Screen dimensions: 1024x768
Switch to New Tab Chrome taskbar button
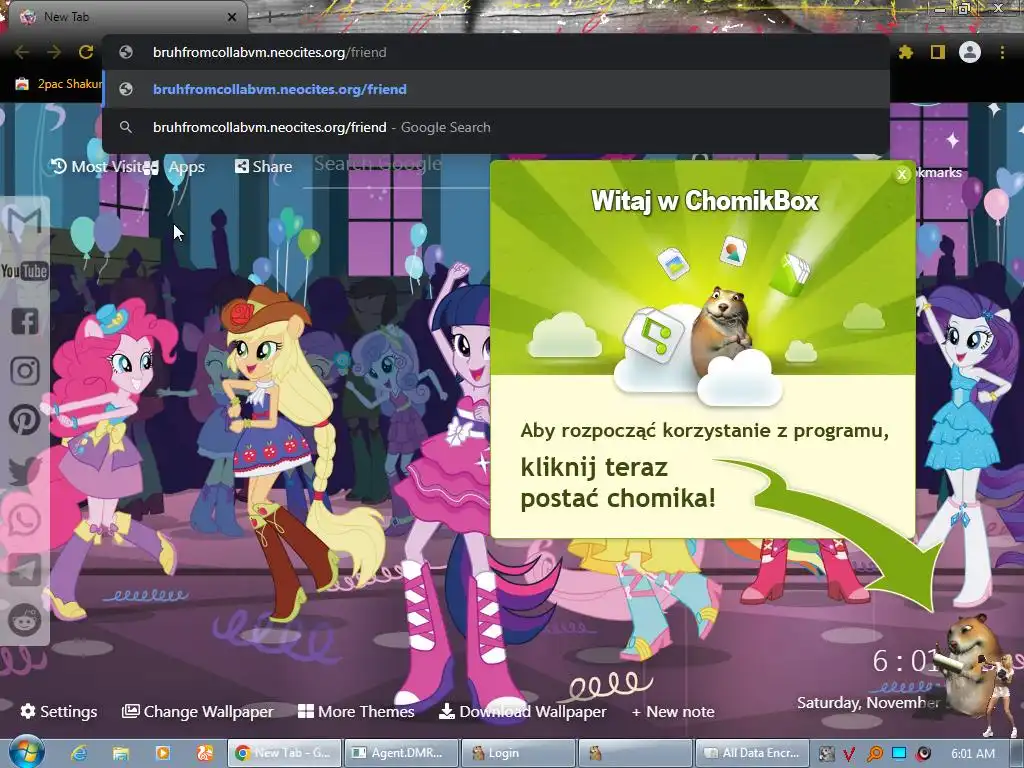pos(284,753)
